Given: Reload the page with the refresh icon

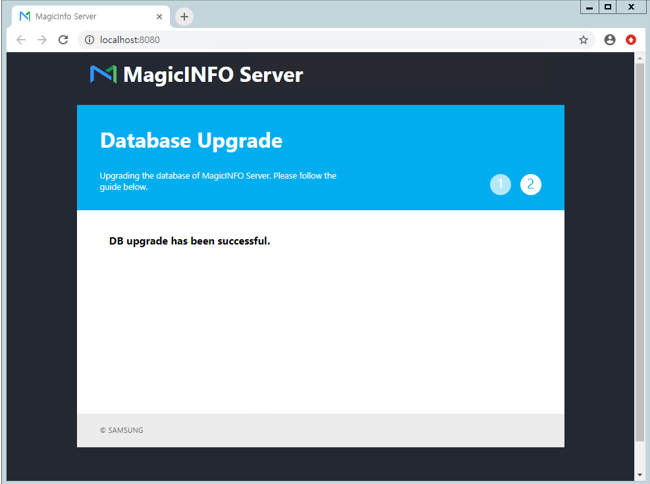Looking at the screenshot, I should (x=63, y=40).
